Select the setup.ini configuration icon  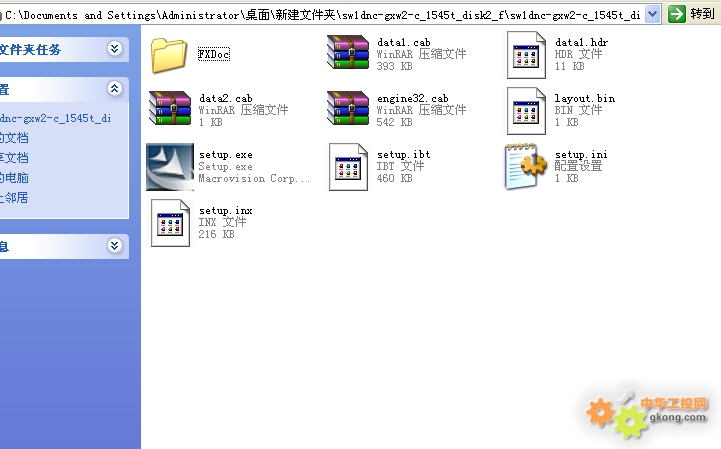click(526, 166)
